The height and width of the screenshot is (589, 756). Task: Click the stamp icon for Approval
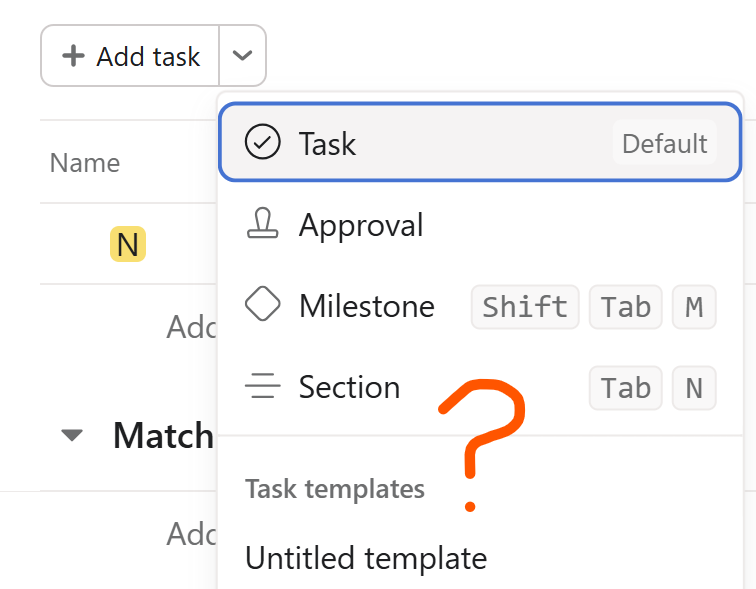coord(262,223)
